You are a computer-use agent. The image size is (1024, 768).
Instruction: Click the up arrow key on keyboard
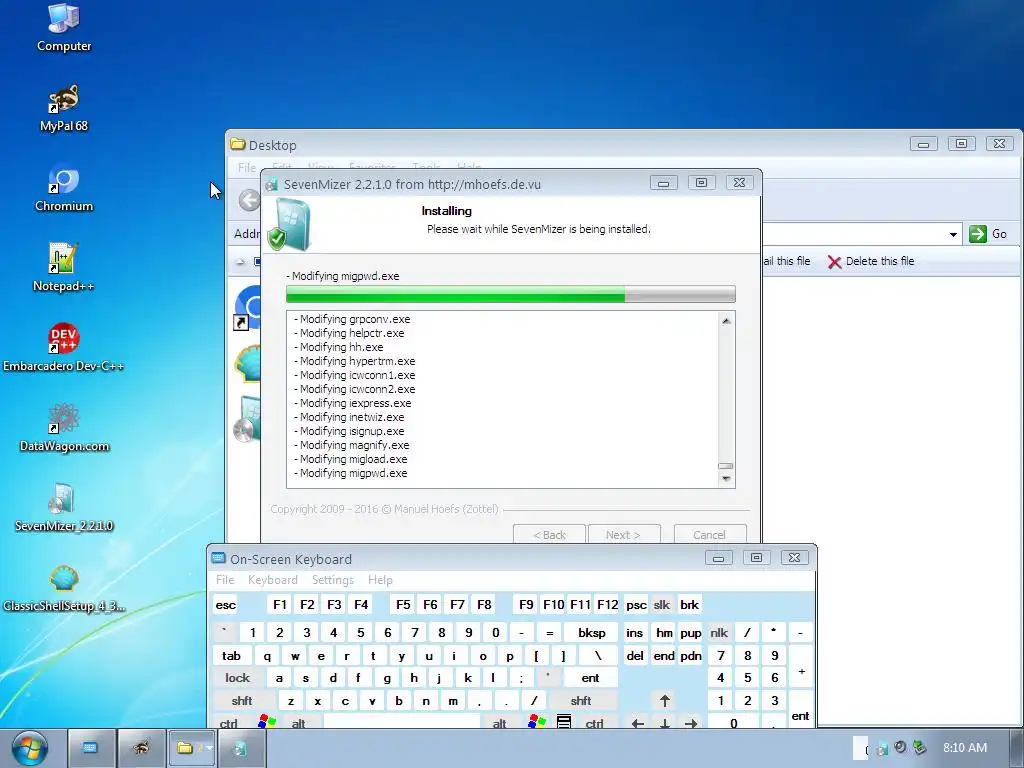pyautogui.click(x=665, y=701)
